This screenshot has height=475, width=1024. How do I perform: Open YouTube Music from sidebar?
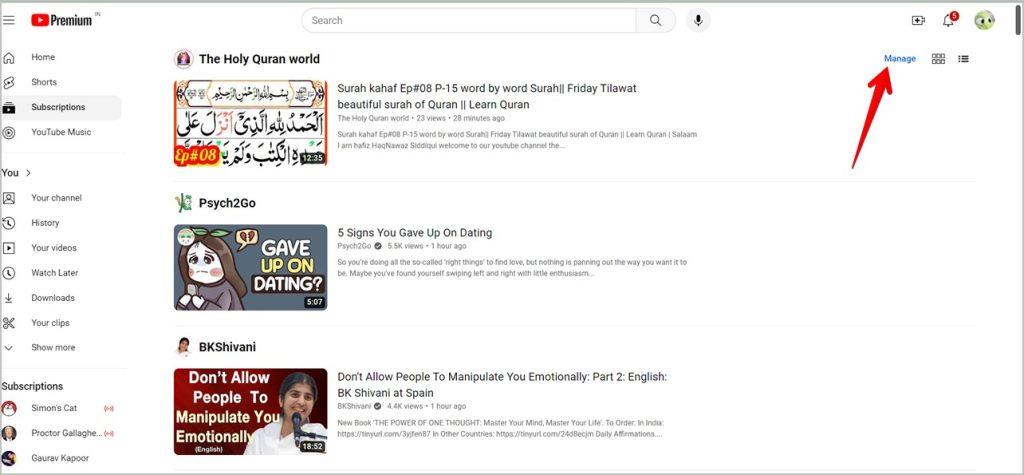pos(61,132)
